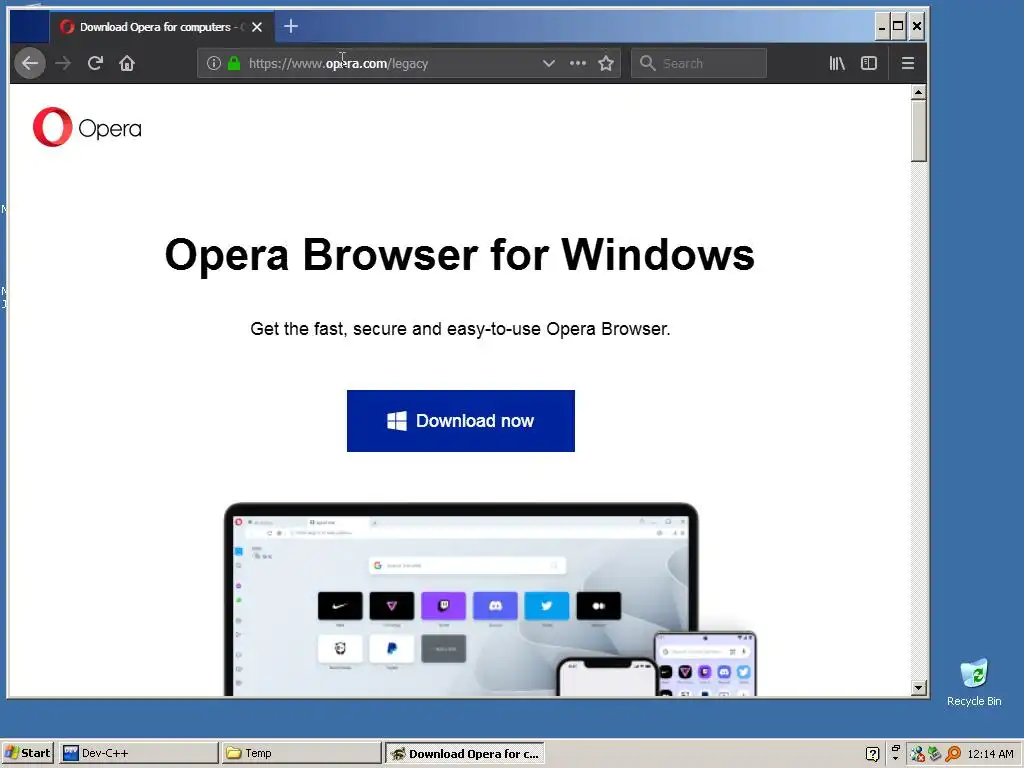Click the page scrollbar up arrow
Screen dimensions: 1024x768
(919, 92)
